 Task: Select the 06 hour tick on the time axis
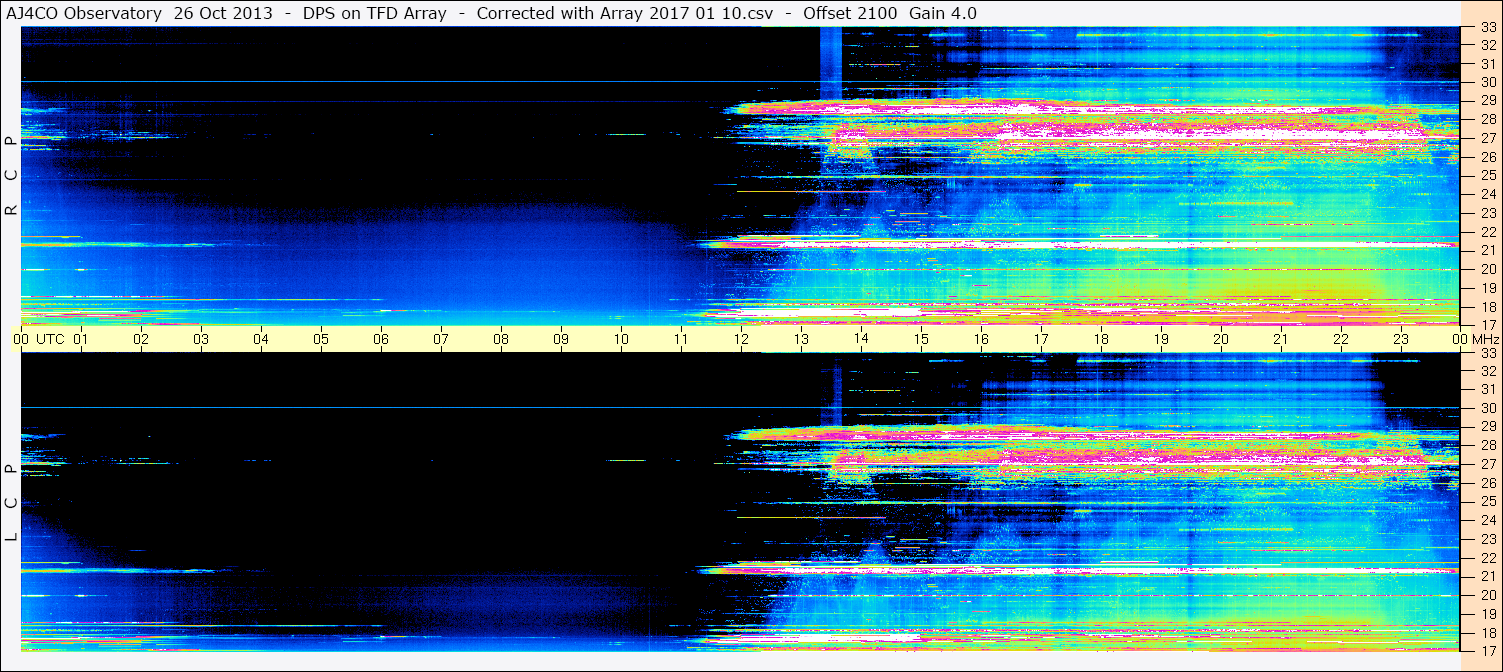tap(381, 339)
